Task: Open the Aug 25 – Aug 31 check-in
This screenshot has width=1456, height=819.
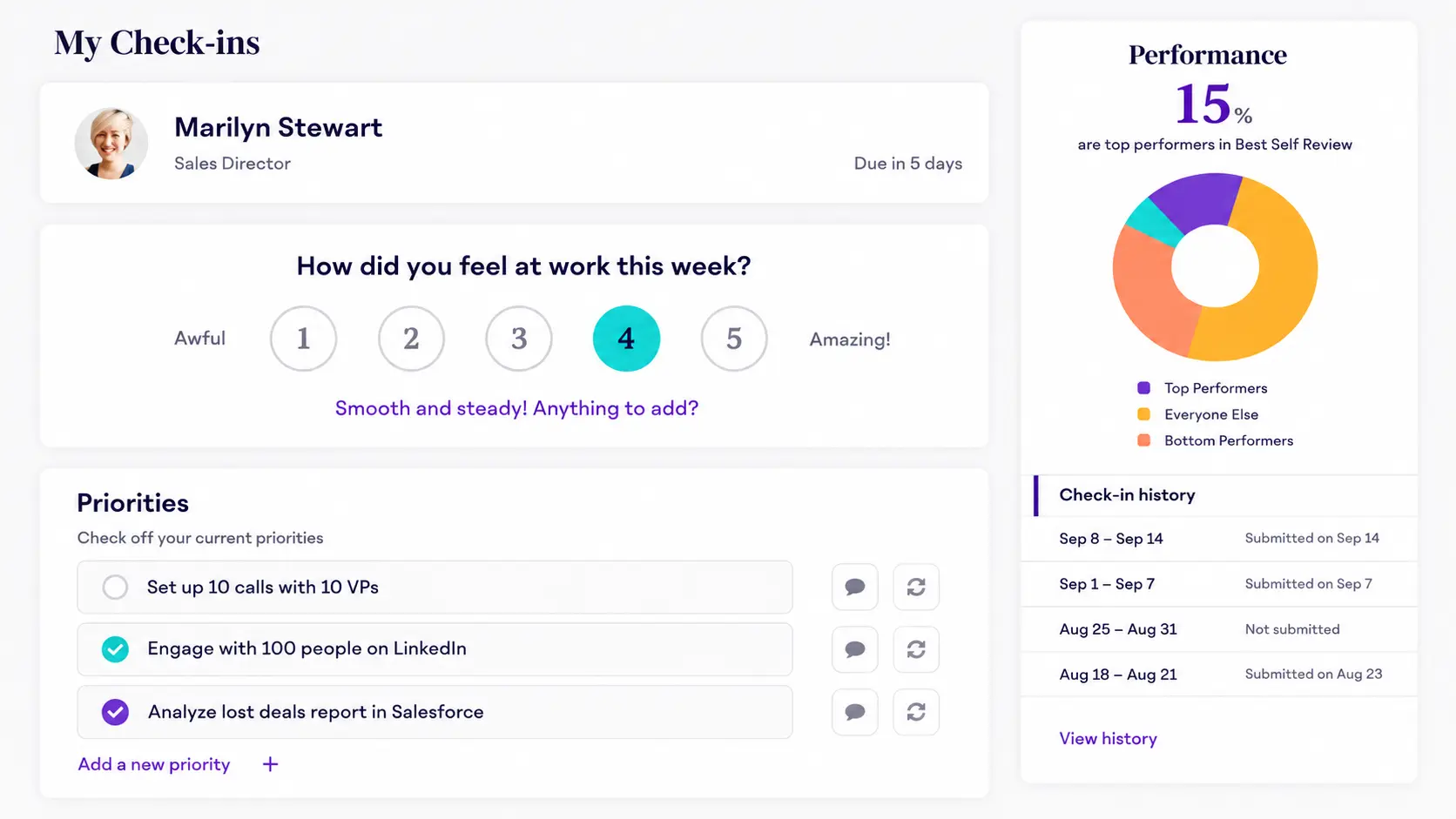Action: (x=1219, y=629)
